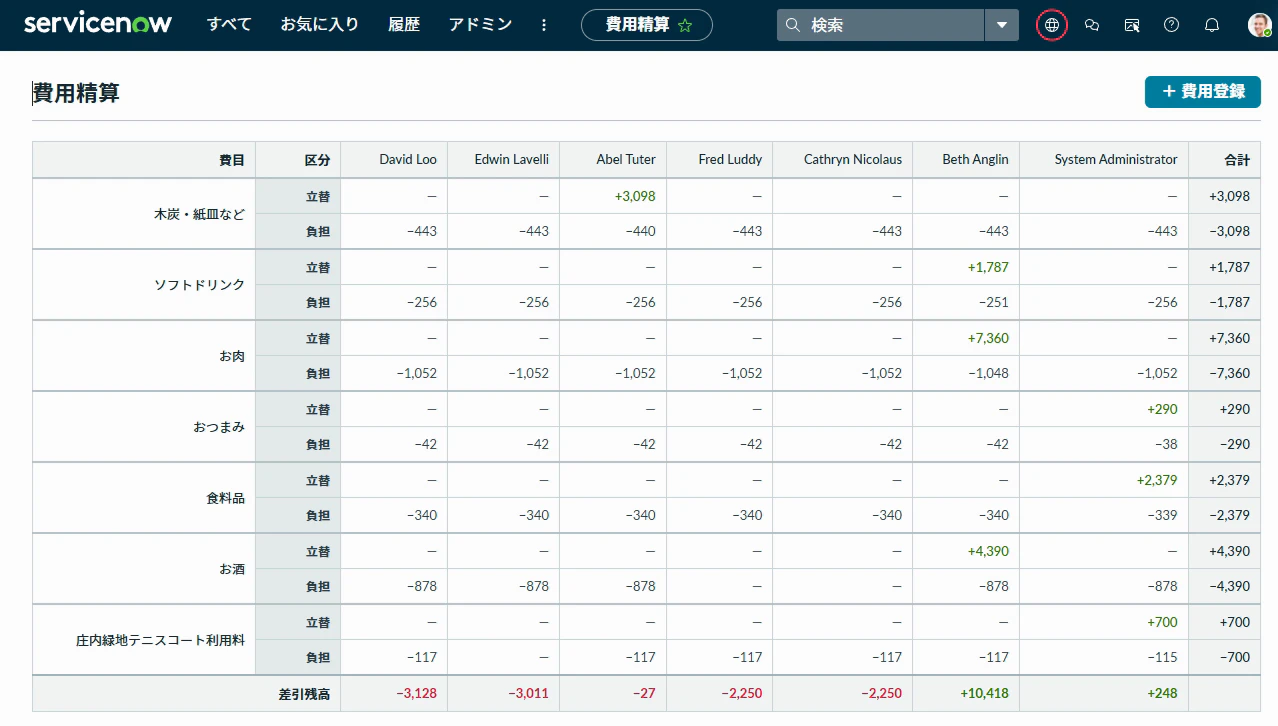Screen dimensions: 1278x726
Task: Open the help question mark icon
Action: [1172, 25]
